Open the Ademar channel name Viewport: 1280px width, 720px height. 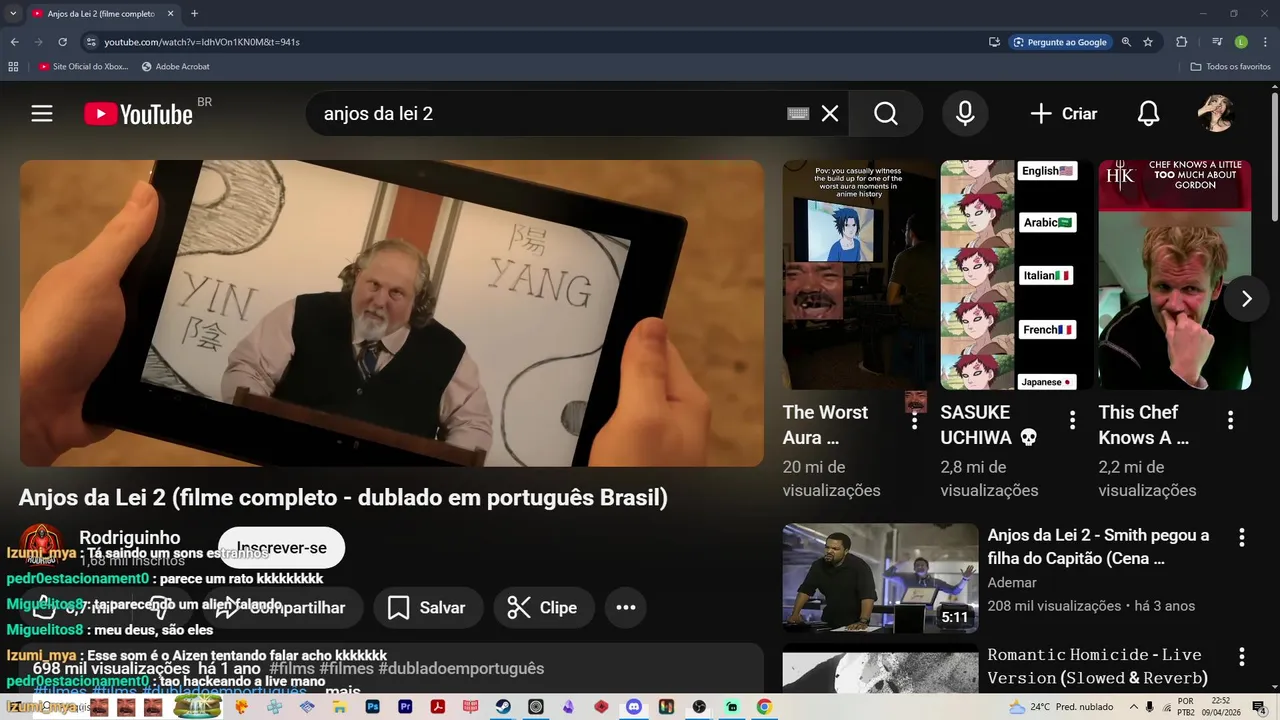coord(1012,582)
